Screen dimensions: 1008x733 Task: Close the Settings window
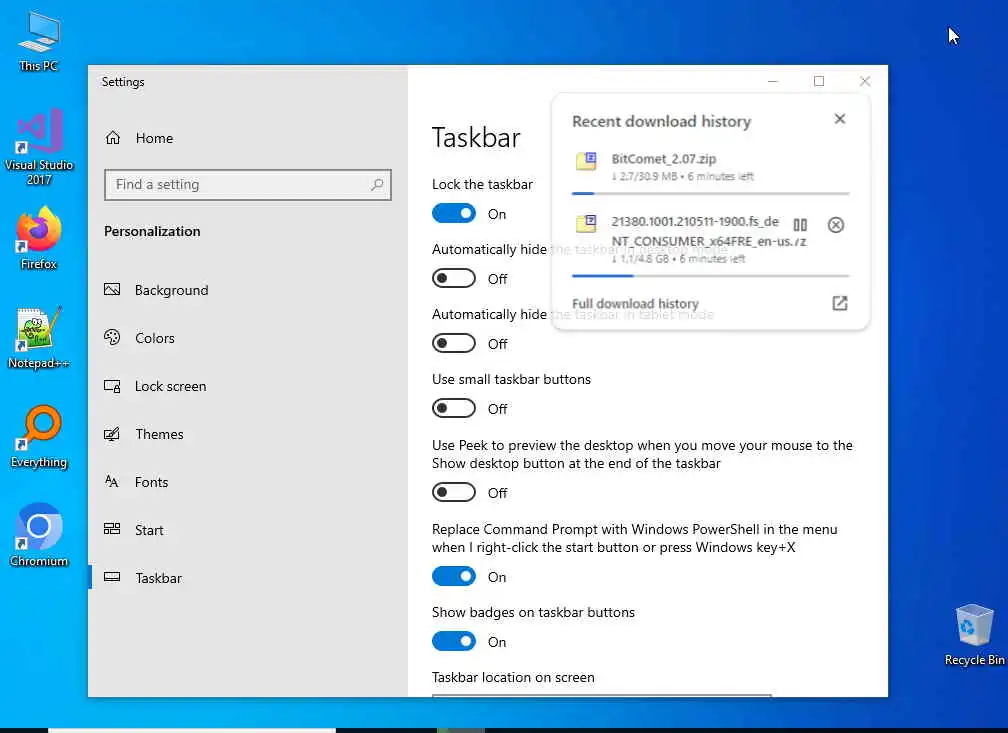click(865, 81)
